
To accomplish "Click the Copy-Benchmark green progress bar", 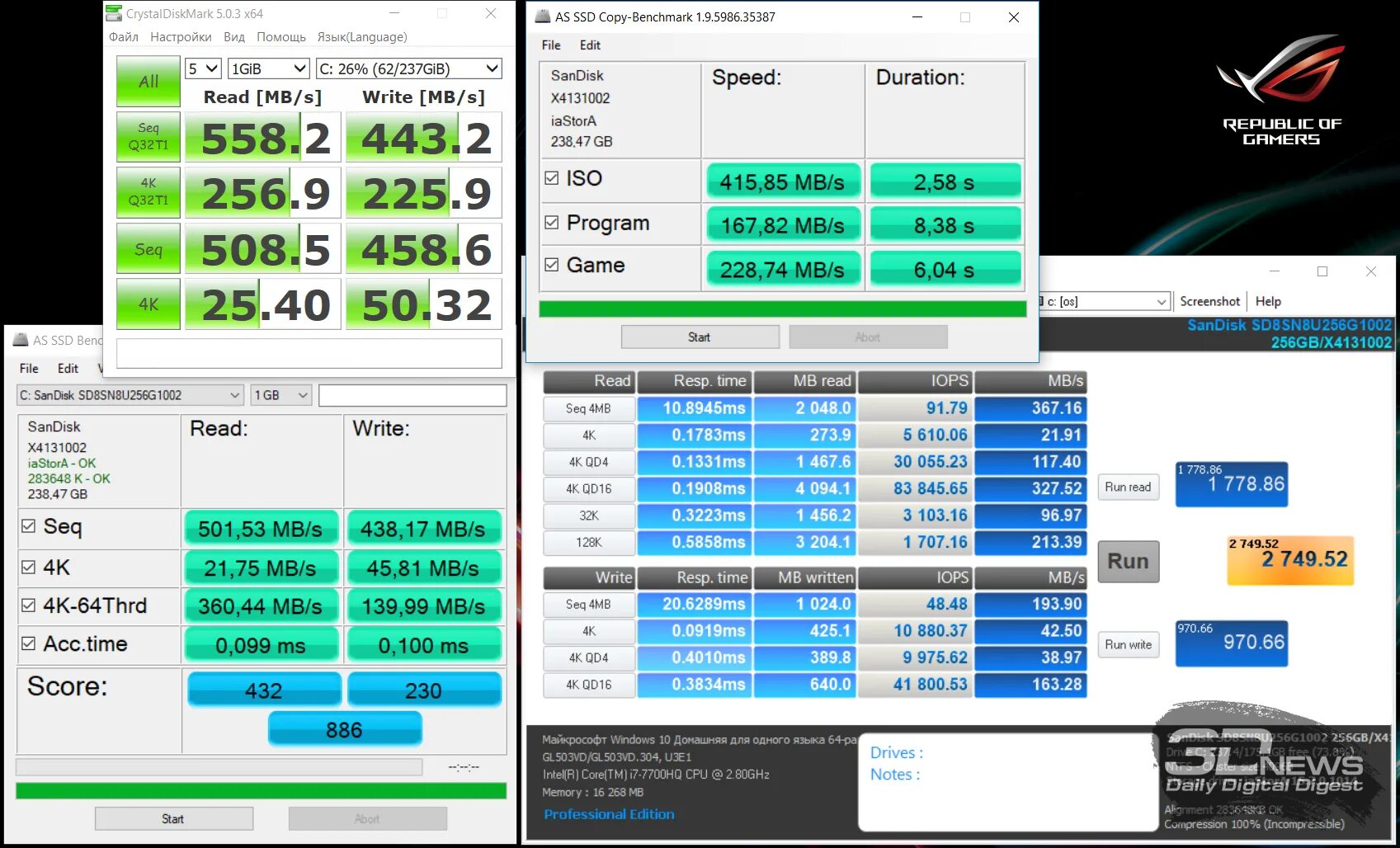I will (x=782, y=309).
